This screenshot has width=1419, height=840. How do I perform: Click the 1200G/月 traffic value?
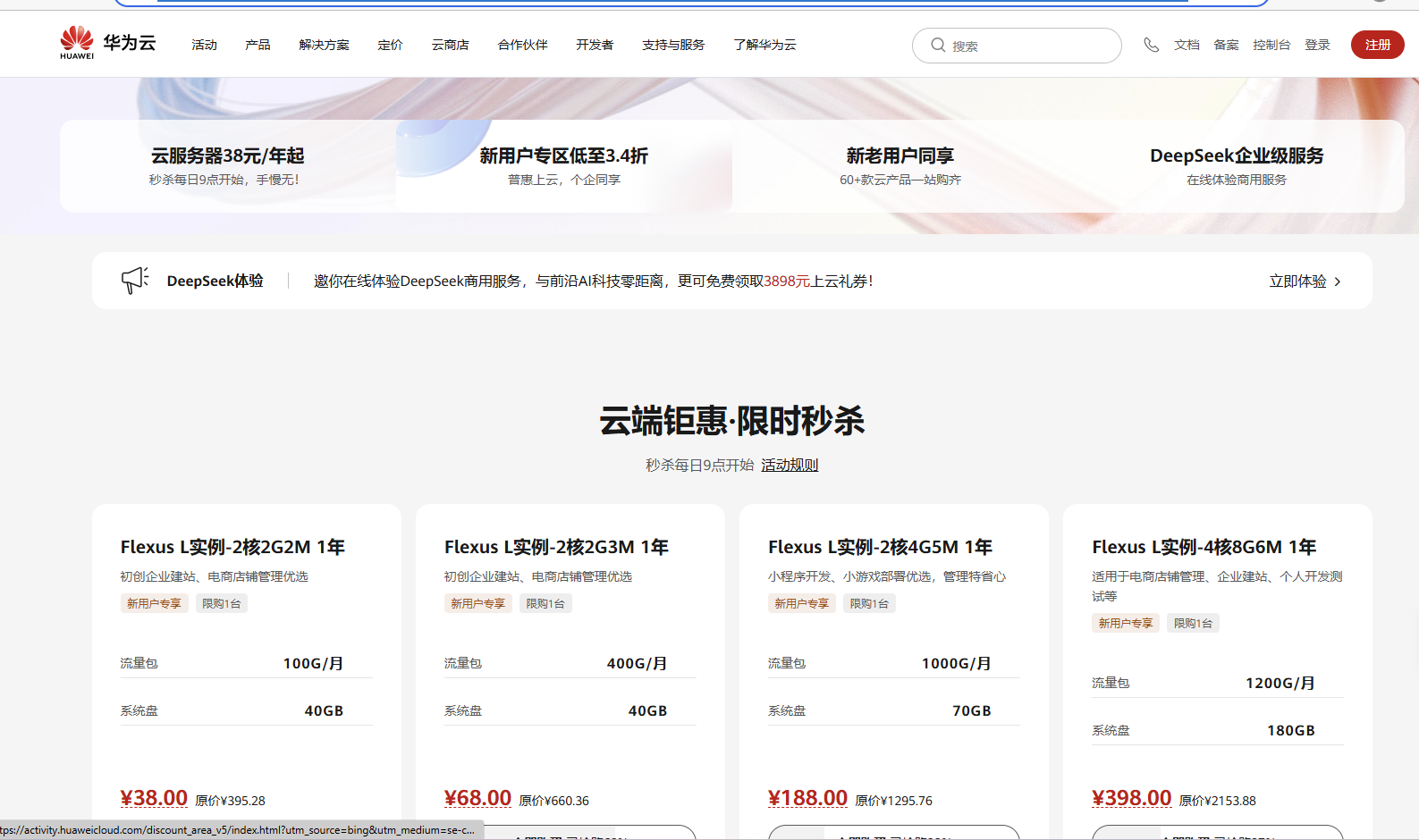[x=1280, y=683]
